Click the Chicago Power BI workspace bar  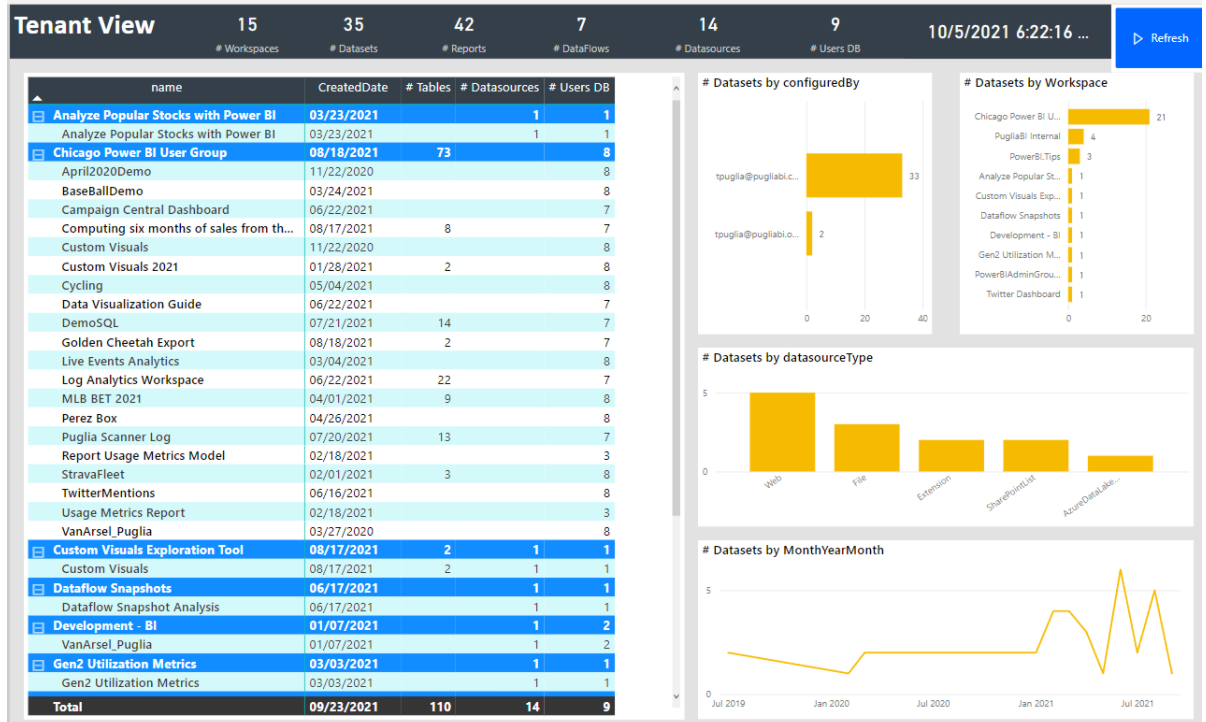pos(1109,117)
